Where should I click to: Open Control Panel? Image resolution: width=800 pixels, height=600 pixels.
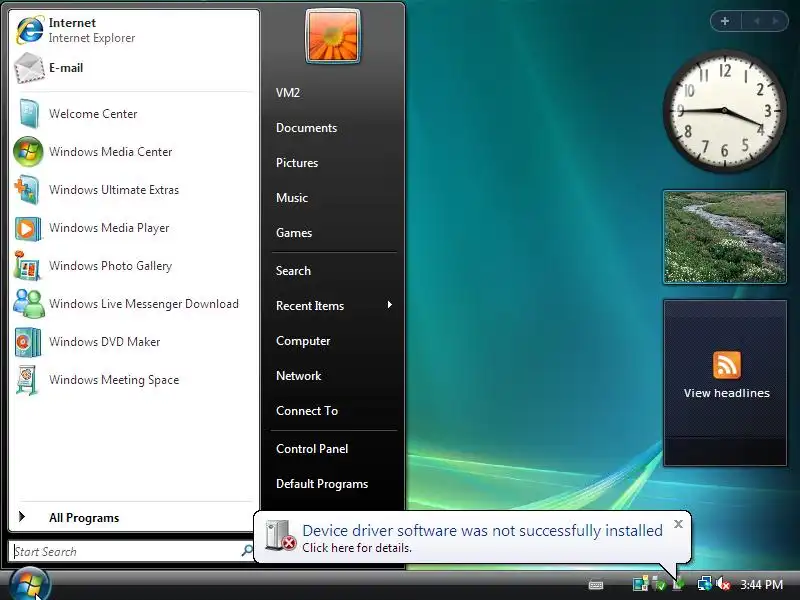coord(312,448)
